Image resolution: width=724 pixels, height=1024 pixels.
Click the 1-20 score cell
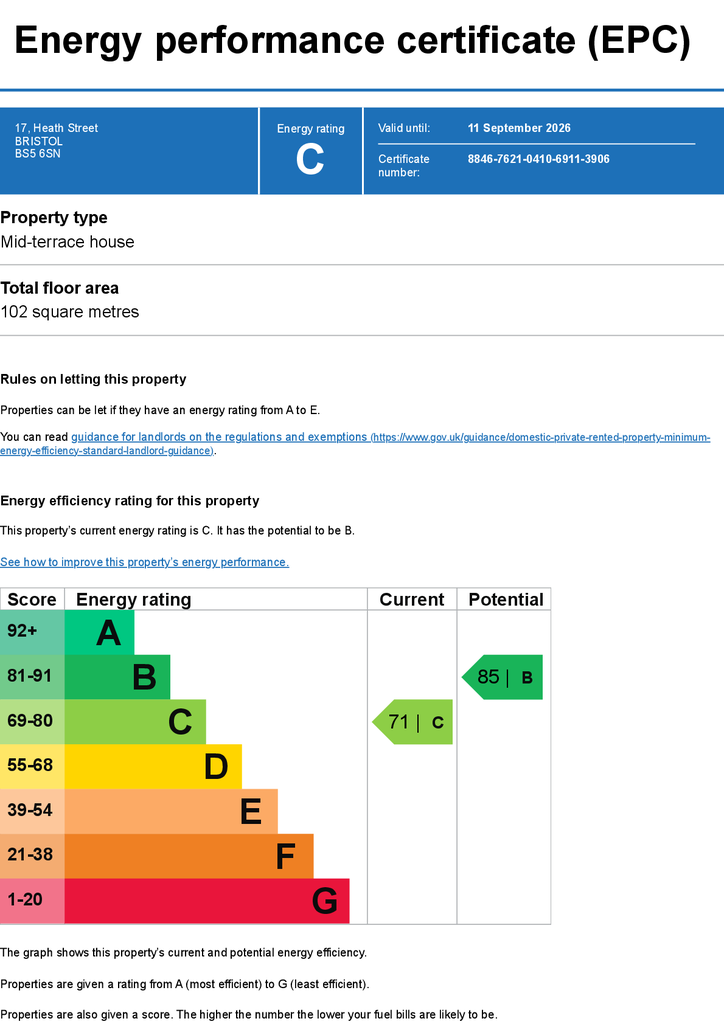click(32, 901)
